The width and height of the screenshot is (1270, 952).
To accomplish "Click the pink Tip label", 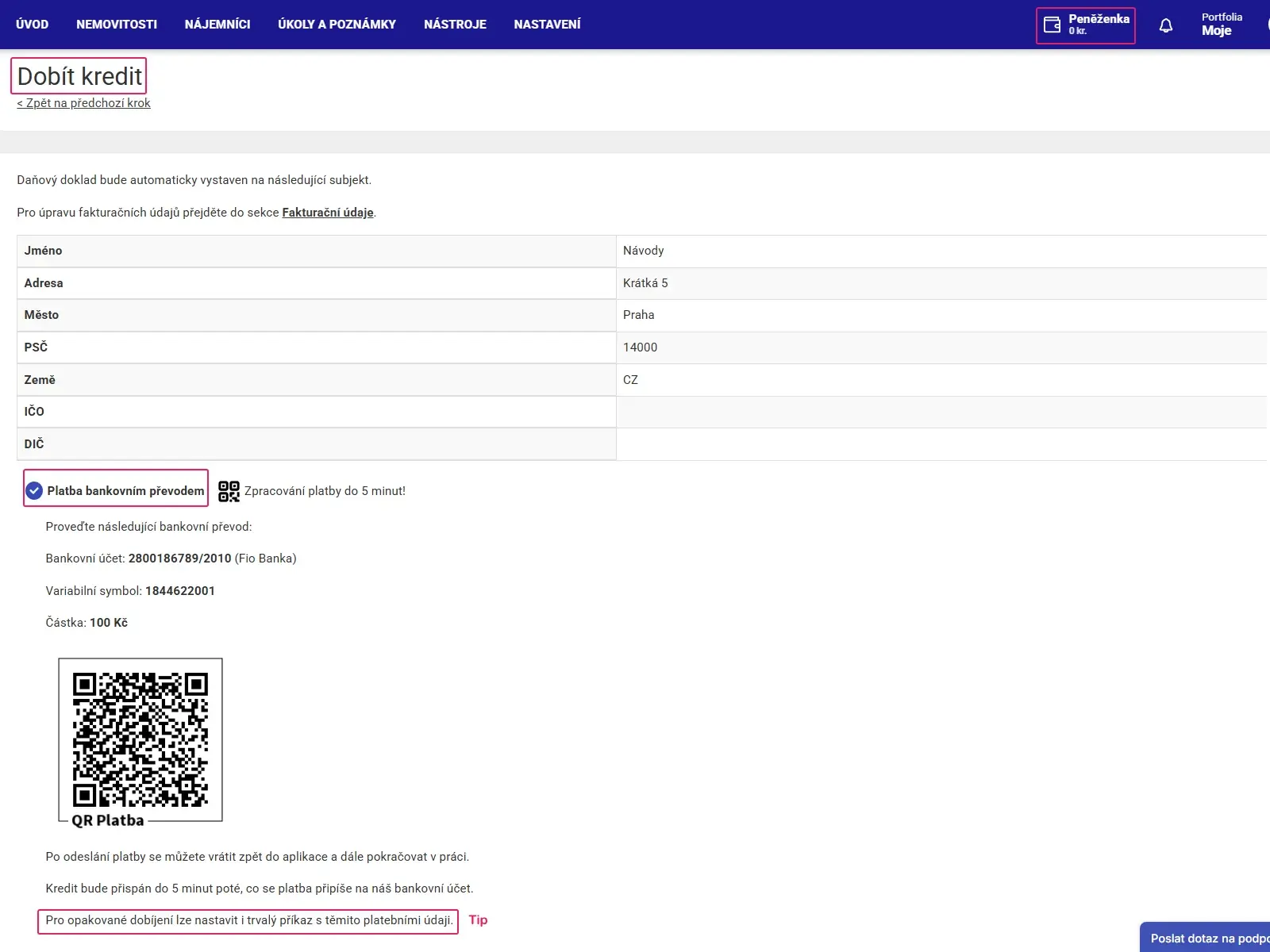I will coord(478,920).
